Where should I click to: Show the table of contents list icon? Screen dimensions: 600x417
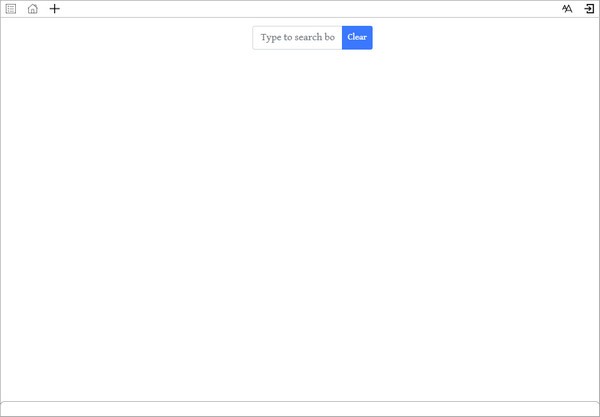11,9
